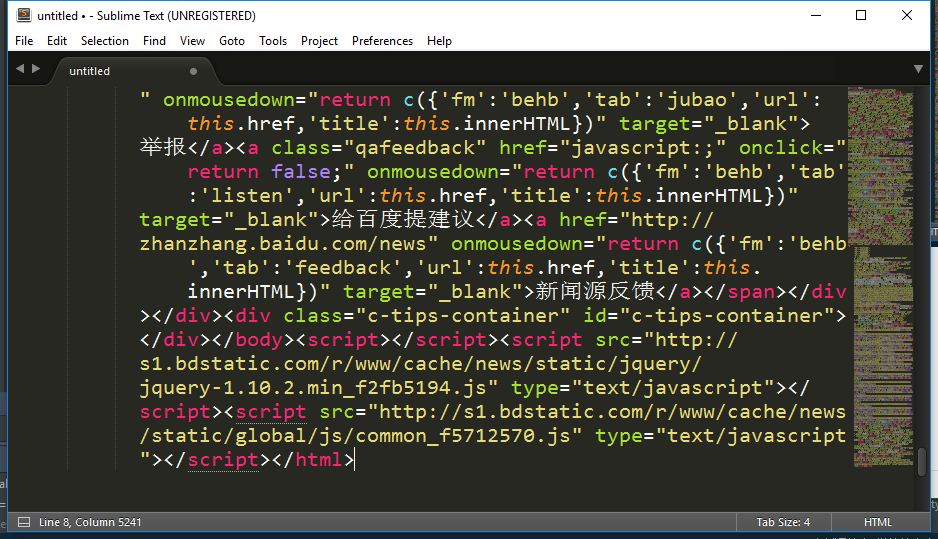Click the 'body' closing tag
This screenshot has width=938, height=539.
[259, 340]
